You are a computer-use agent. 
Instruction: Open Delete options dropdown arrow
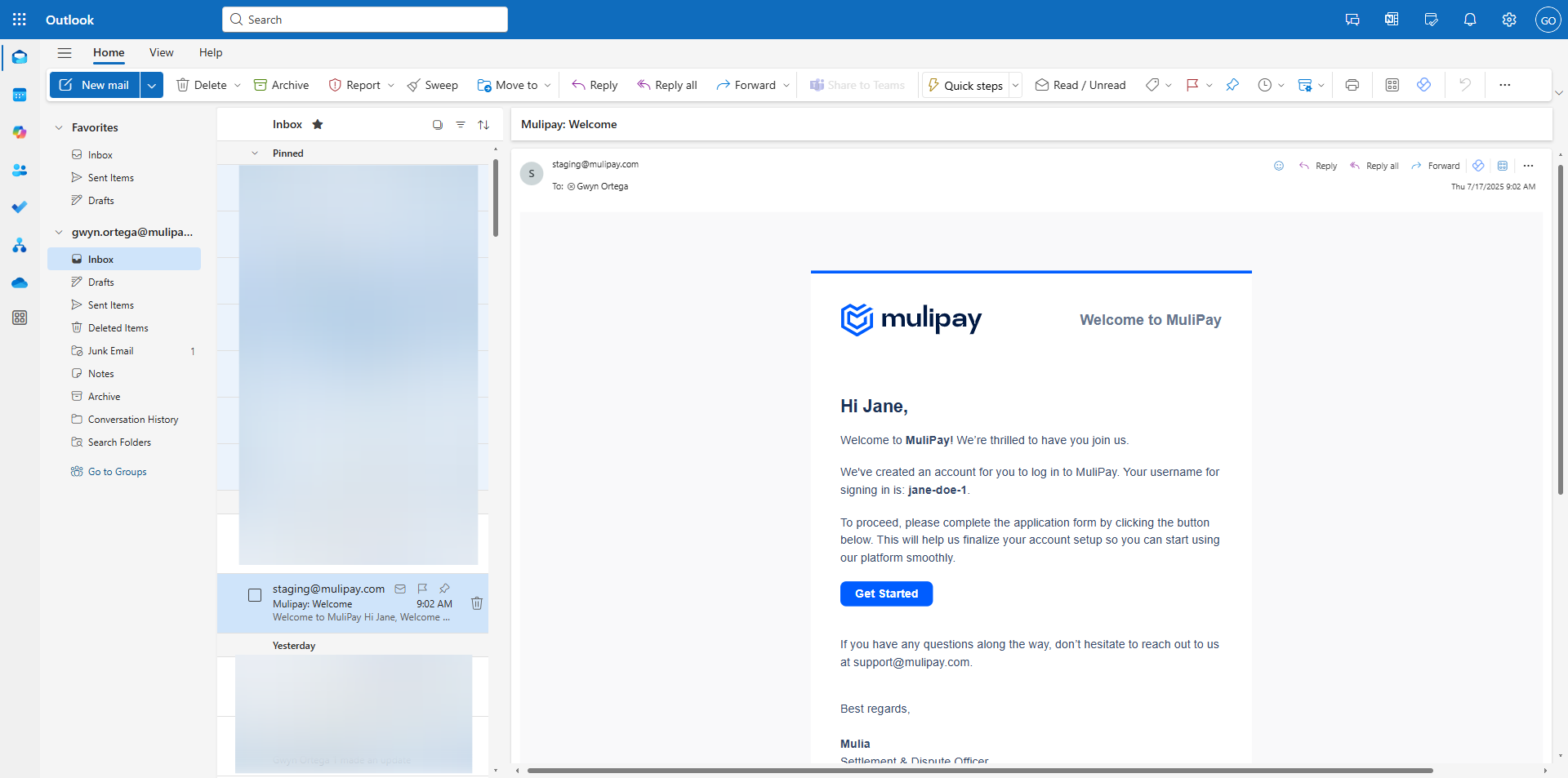click(x=238, y=85)
